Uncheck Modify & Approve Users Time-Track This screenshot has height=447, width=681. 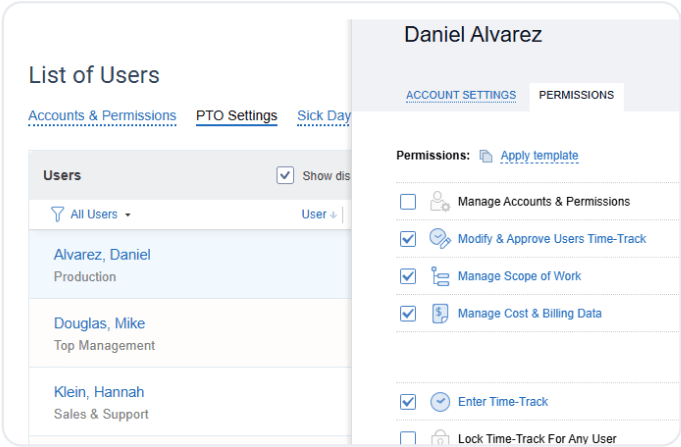point(408,239)
